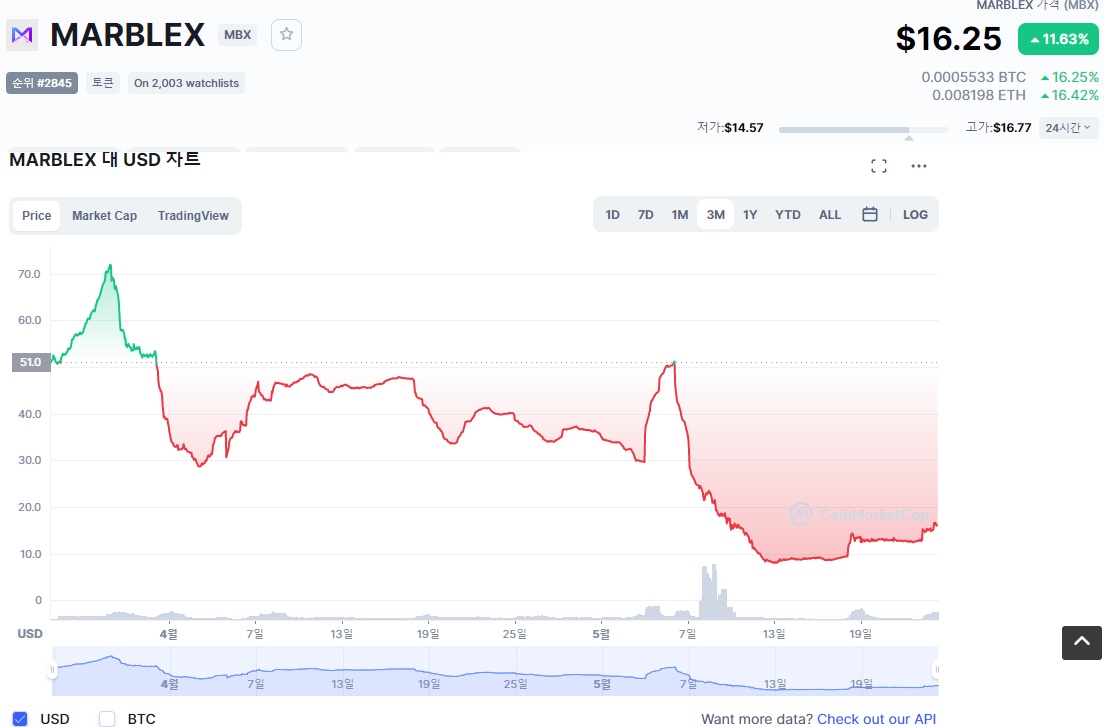Viewport: 1104px width, 727px height.
Task: Select the 1D time range
Action: (613, 215)
